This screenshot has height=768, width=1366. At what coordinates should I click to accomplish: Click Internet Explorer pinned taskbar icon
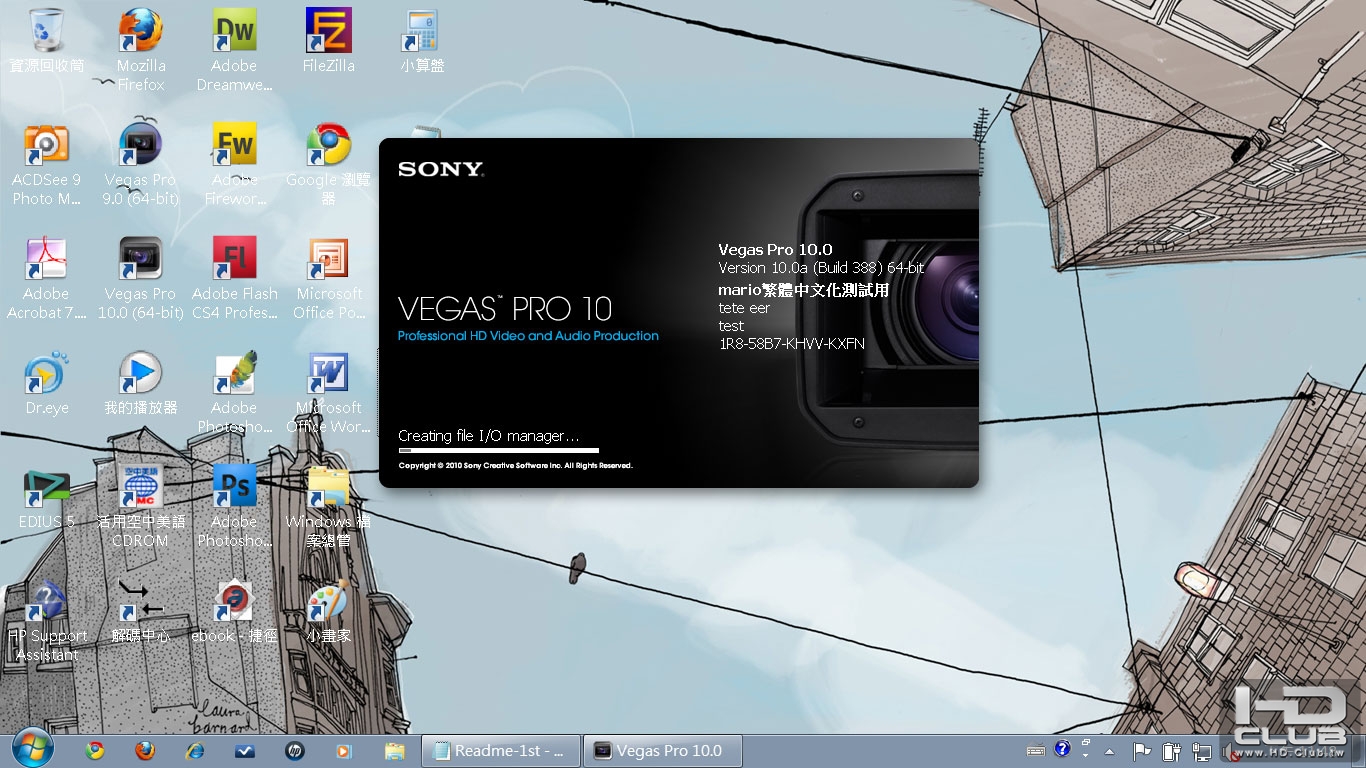pos(195,750)
